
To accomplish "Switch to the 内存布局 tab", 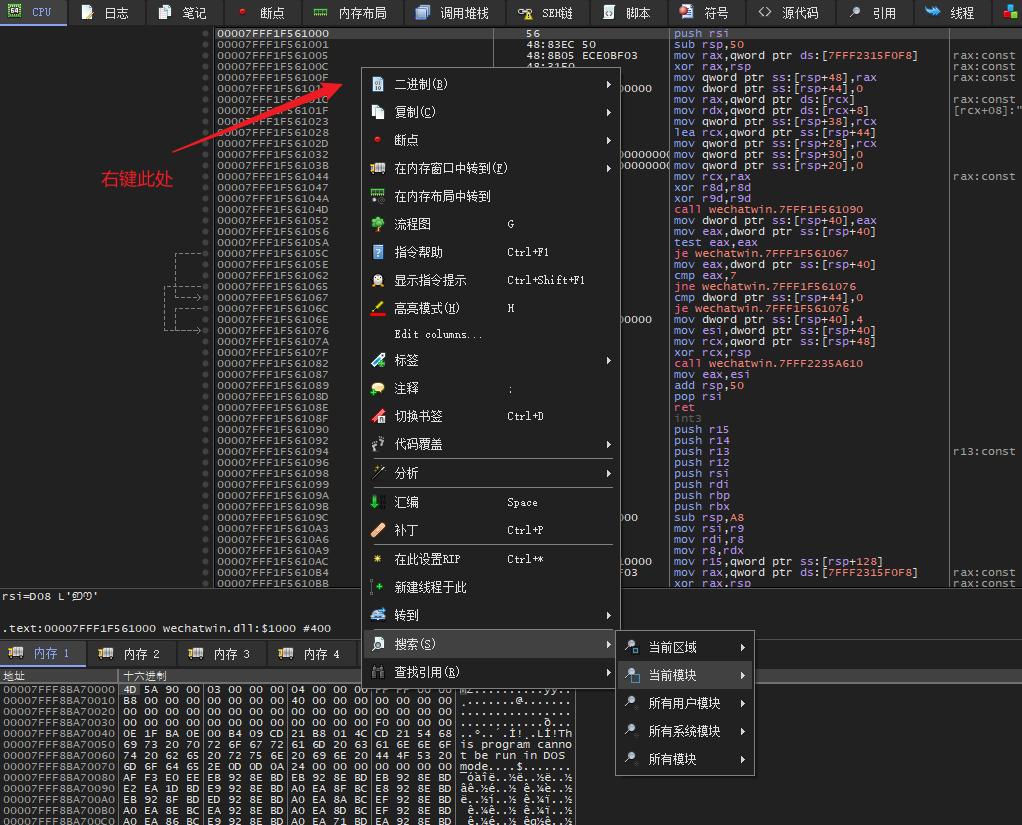I will 351,13.
